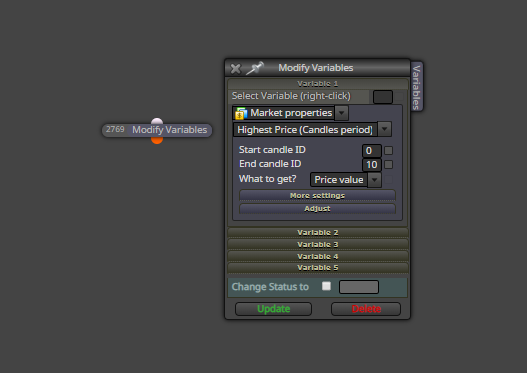Toggle checkbox beside What to get

[x=388, y=179]
